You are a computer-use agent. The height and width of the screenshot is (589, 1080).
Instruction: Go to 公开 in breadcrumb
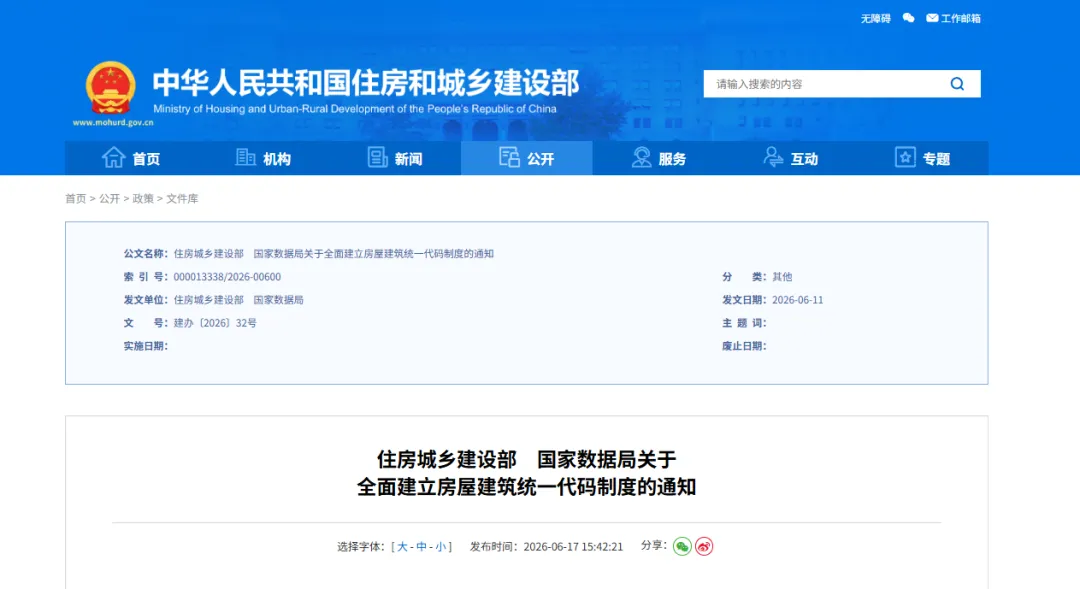click(110, 198)
